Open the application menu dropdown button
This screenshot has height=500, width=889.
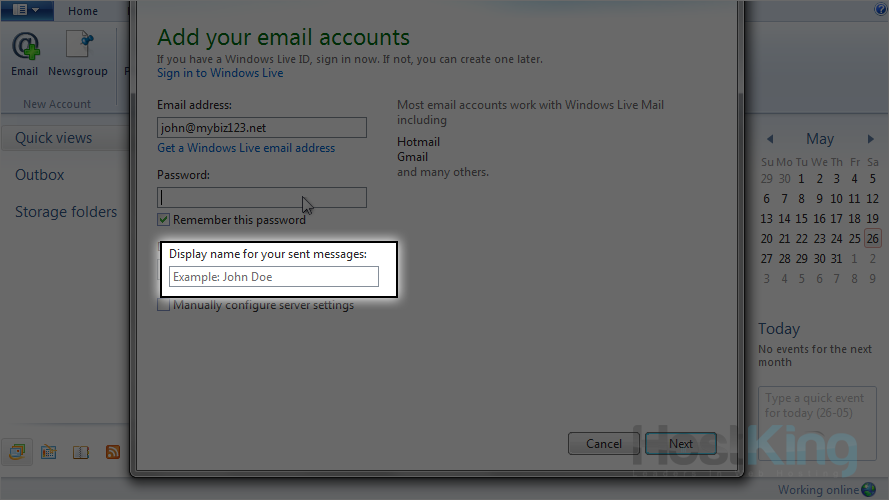pos(26,10)
